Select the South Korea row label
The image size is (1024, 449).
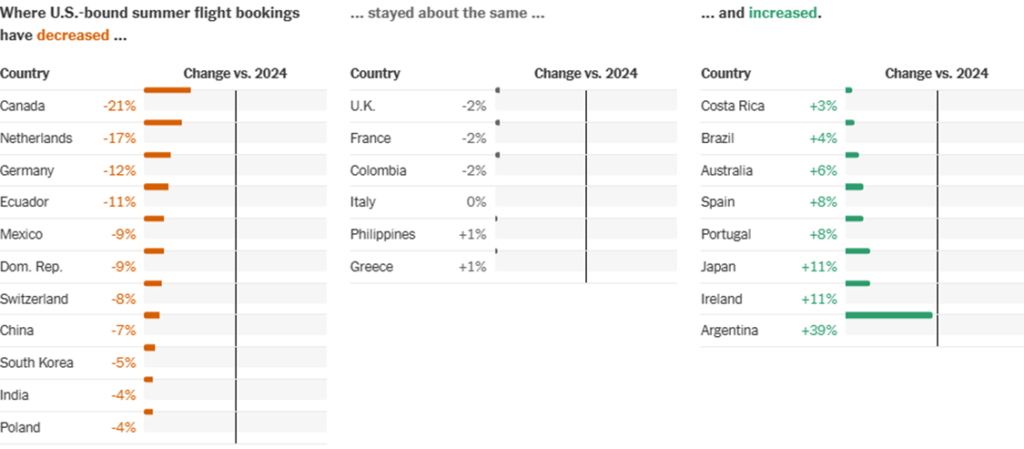point(37,363)
